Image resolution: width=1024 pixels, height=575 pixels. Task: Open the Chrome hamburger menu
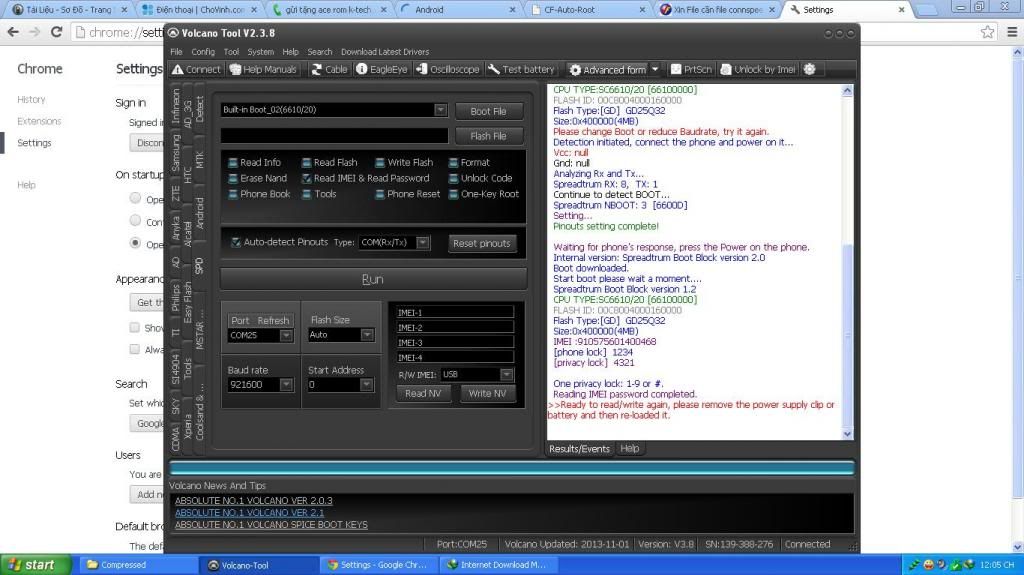(1012, 32)
